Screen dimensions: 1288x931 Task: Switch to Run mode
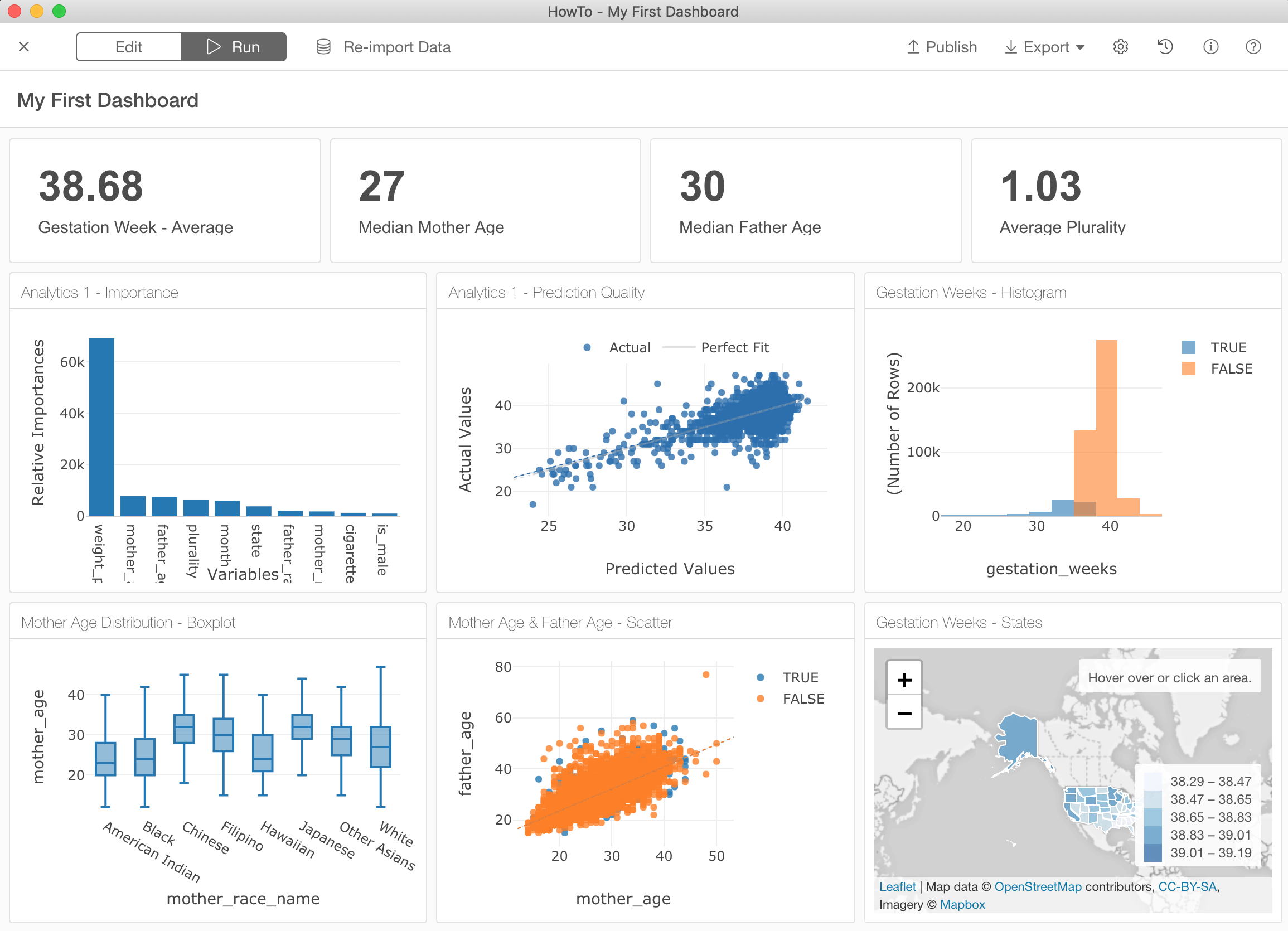pyautogui.click(x=234, y=47)
